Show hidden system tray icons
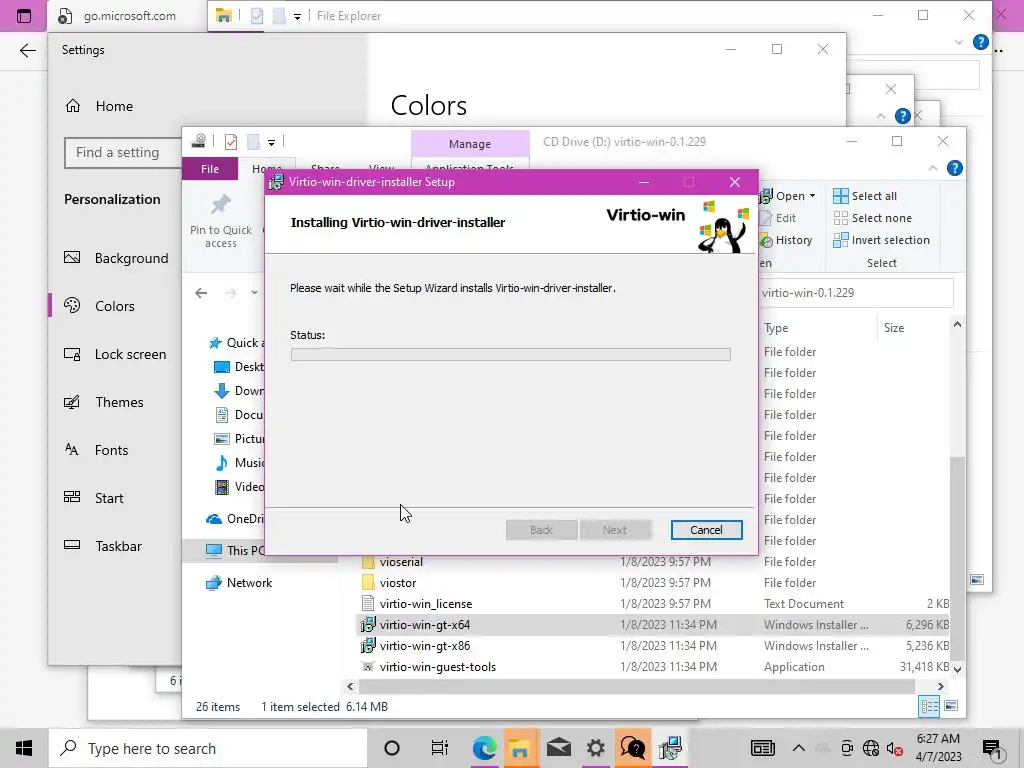The height and width of the screenshot is (768, 1024). tap(799, 748)
